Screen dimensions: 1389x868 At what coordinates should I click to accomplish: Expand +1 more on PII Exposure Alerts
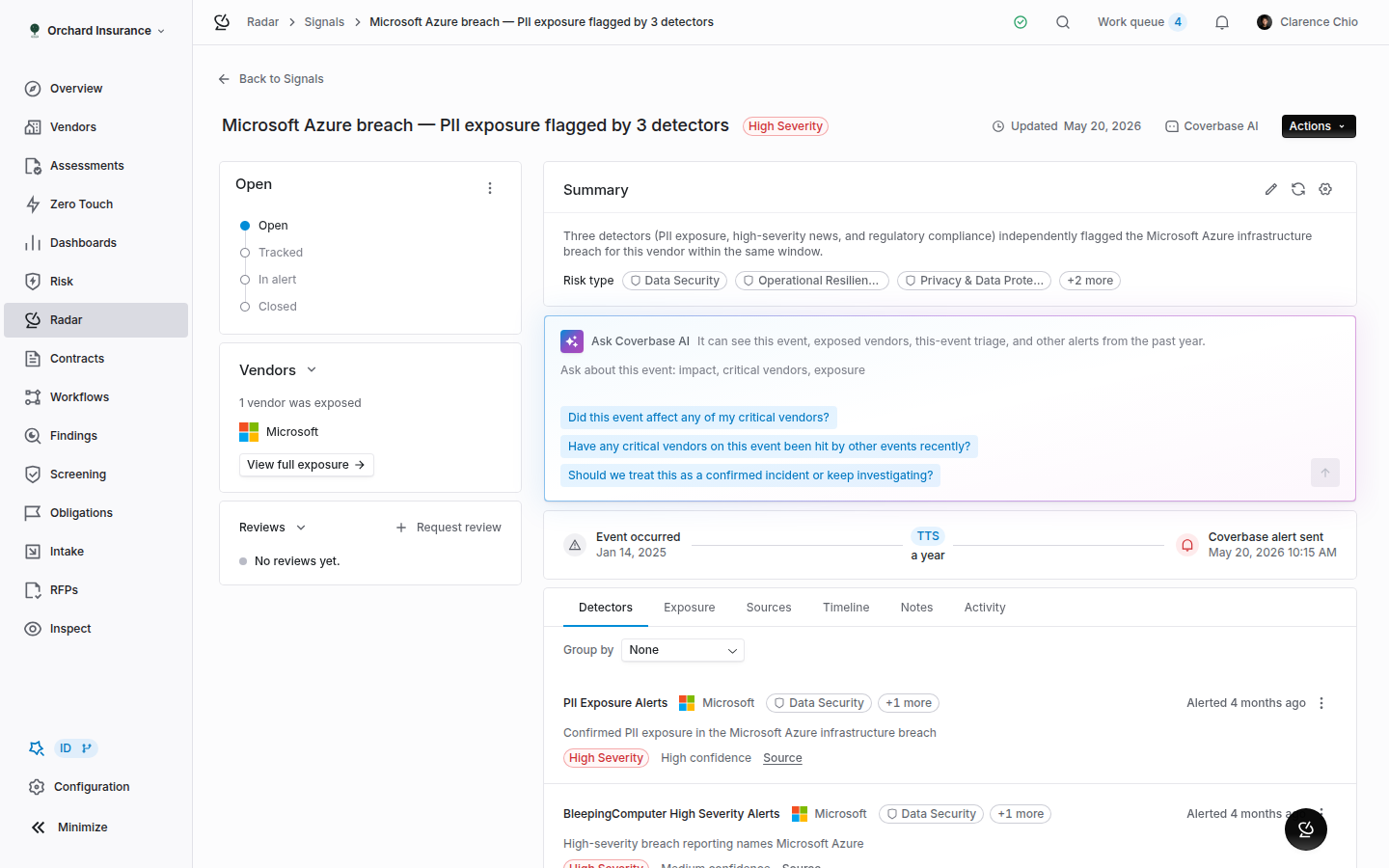909,703
